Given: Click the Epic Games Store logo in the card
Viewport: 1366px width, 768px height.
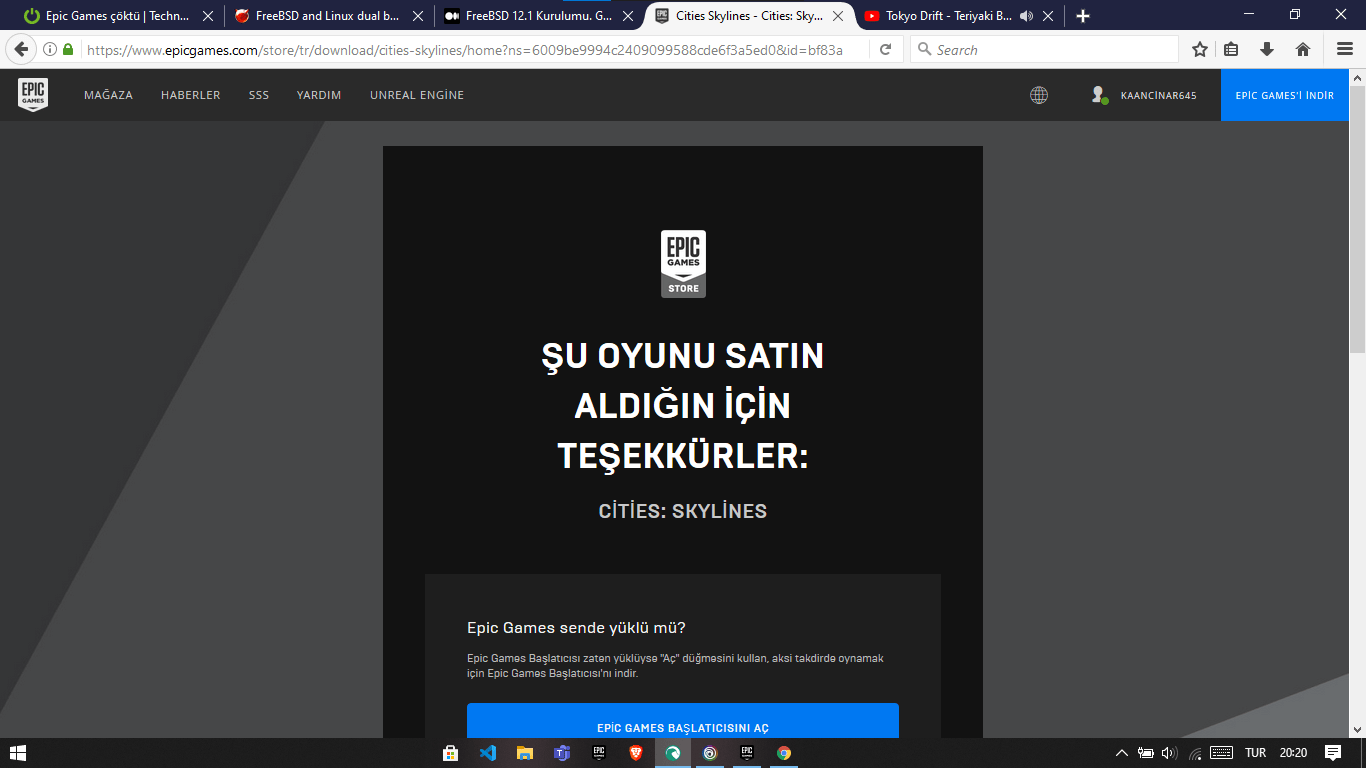Looking at the screenshot, I should click(x=683, y=264).
